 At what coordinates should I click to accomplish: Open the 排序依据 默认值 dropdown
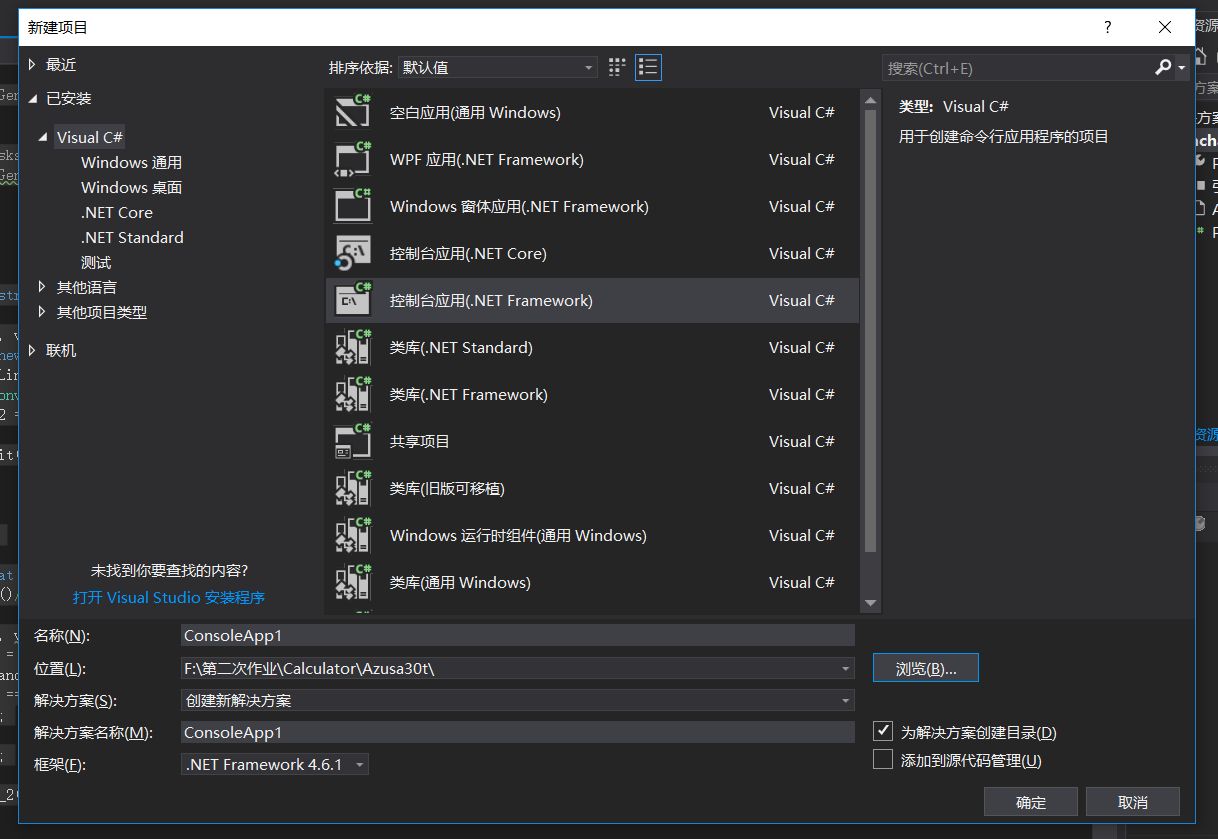498,67
